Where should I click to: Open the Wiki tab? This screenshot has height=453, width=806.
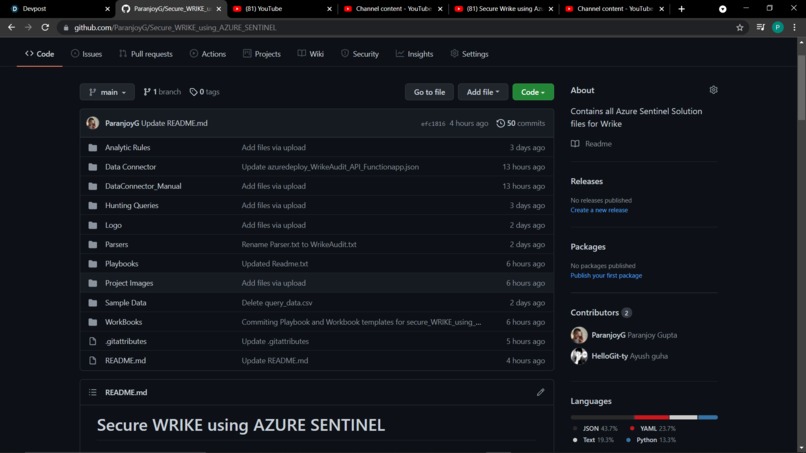coord(310,54)
